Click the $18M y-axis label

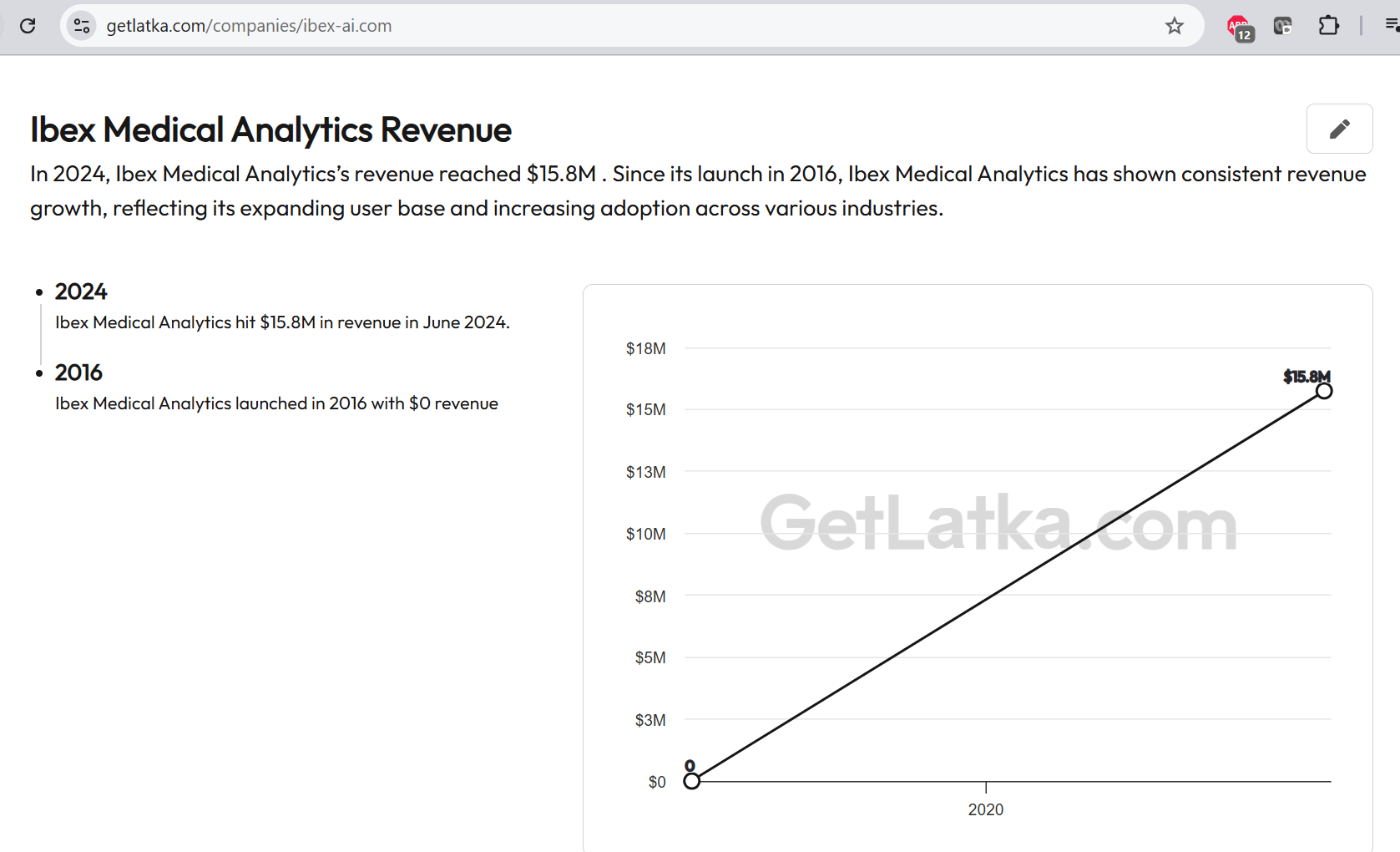[x=645, y=348]
